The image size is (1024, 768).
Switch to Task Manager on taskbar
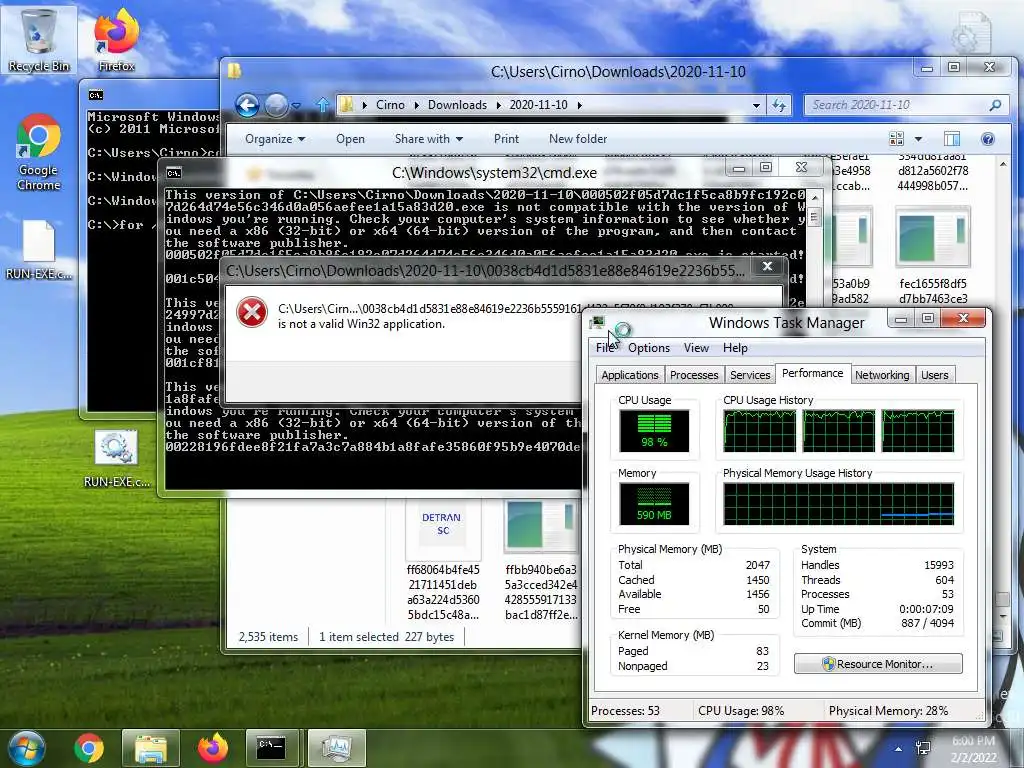point(336,748)
